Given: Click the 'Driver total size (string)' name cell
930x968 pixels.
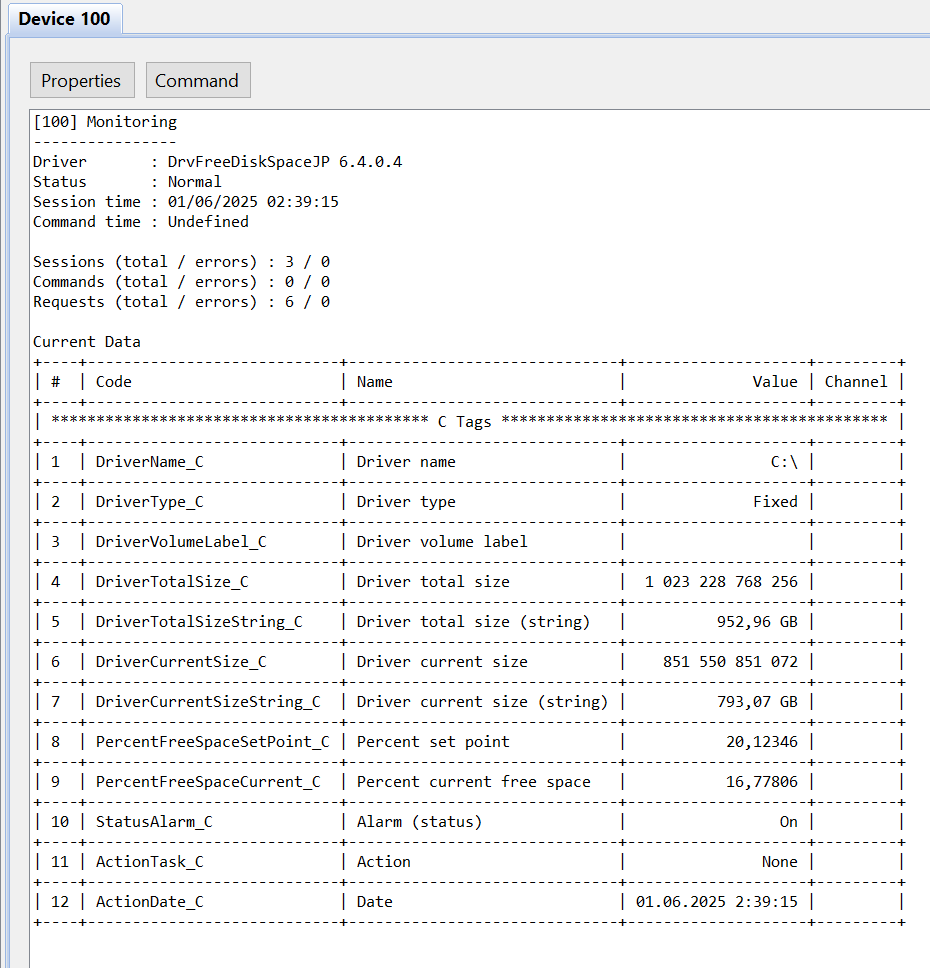Looking at the screenshot, I should tap(474, 622).
